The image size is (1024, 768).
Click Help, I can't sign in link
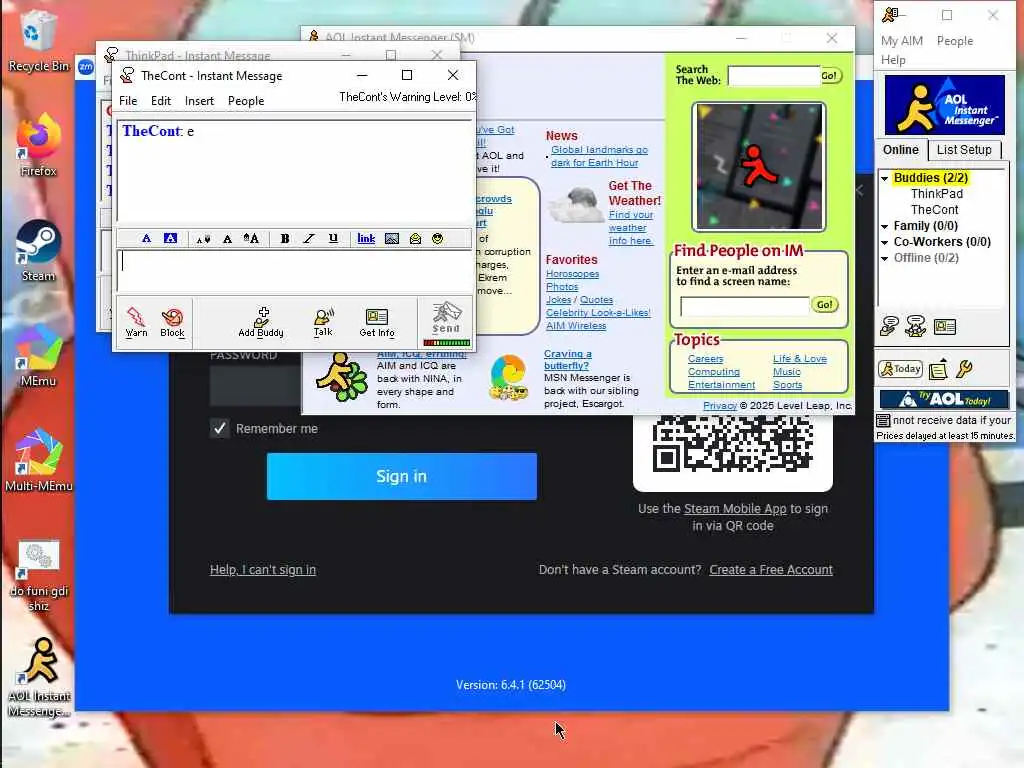coord(263,569)
